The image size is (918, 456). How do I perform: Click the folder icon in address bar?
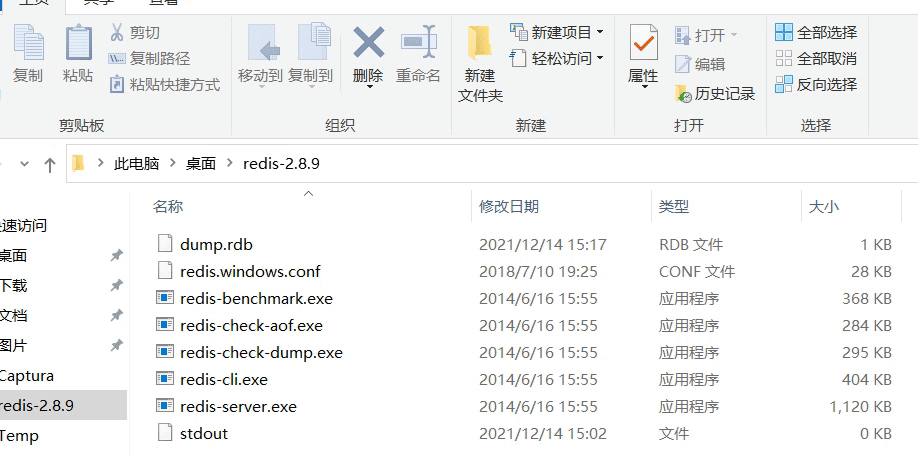(x=78, y=163)
